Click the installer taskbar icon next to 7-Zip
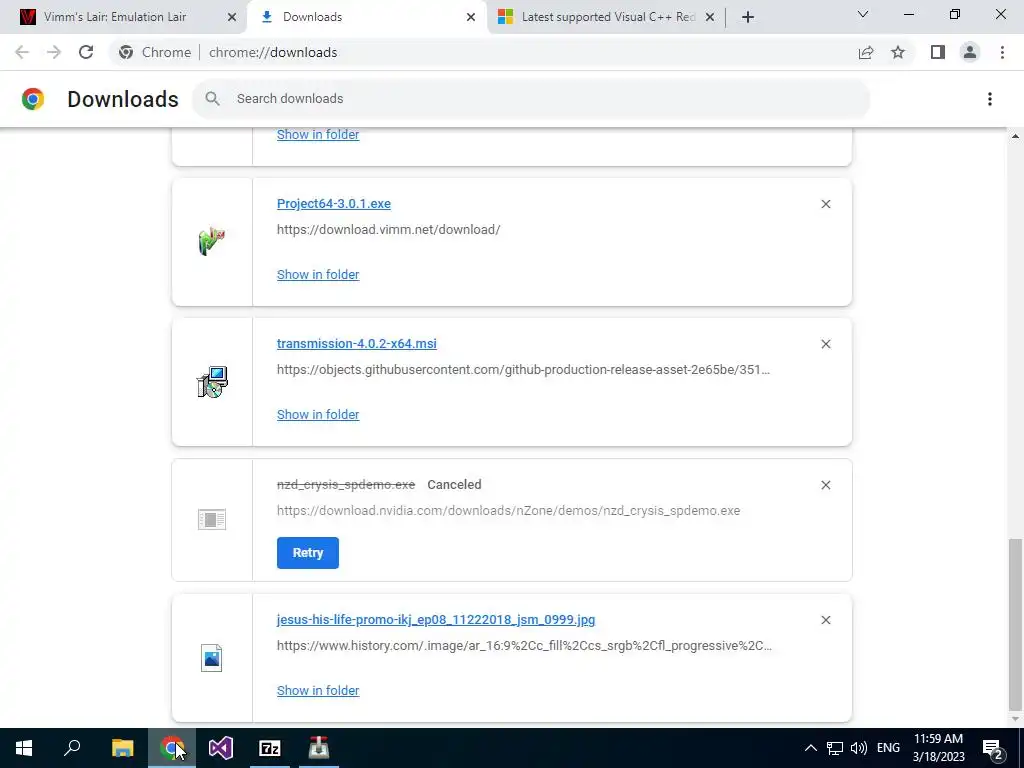This screenshot has height=768, width=1024. 319,748
